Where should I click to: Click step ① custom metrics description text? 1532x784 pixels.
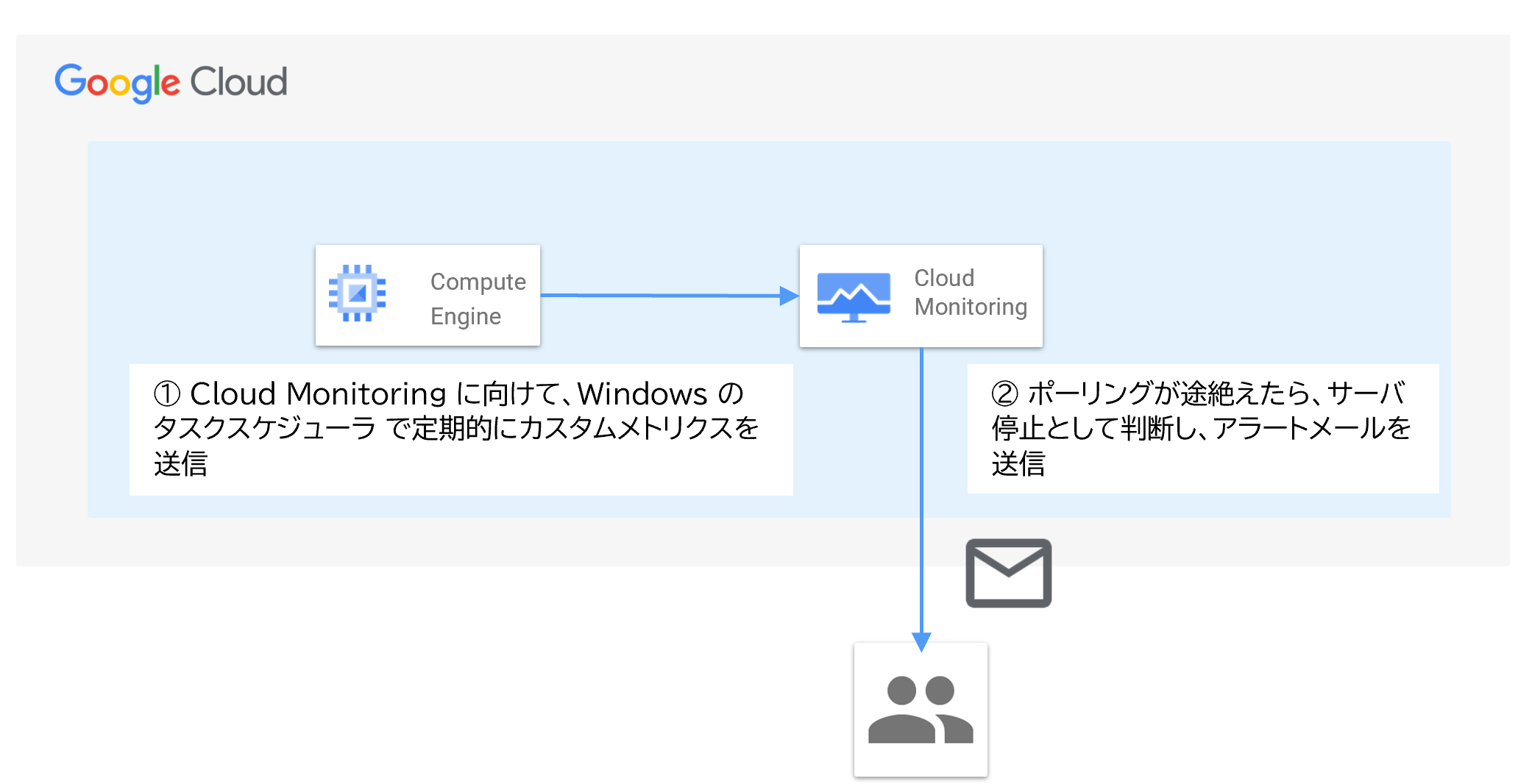pyautogui.click(x=456, y=429)
